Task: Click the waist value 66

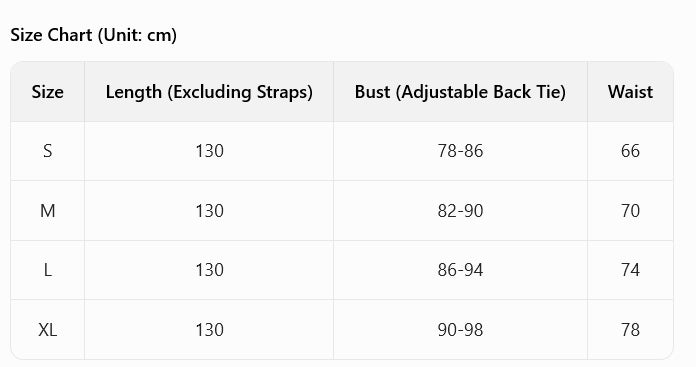Action: click(630, 151)
